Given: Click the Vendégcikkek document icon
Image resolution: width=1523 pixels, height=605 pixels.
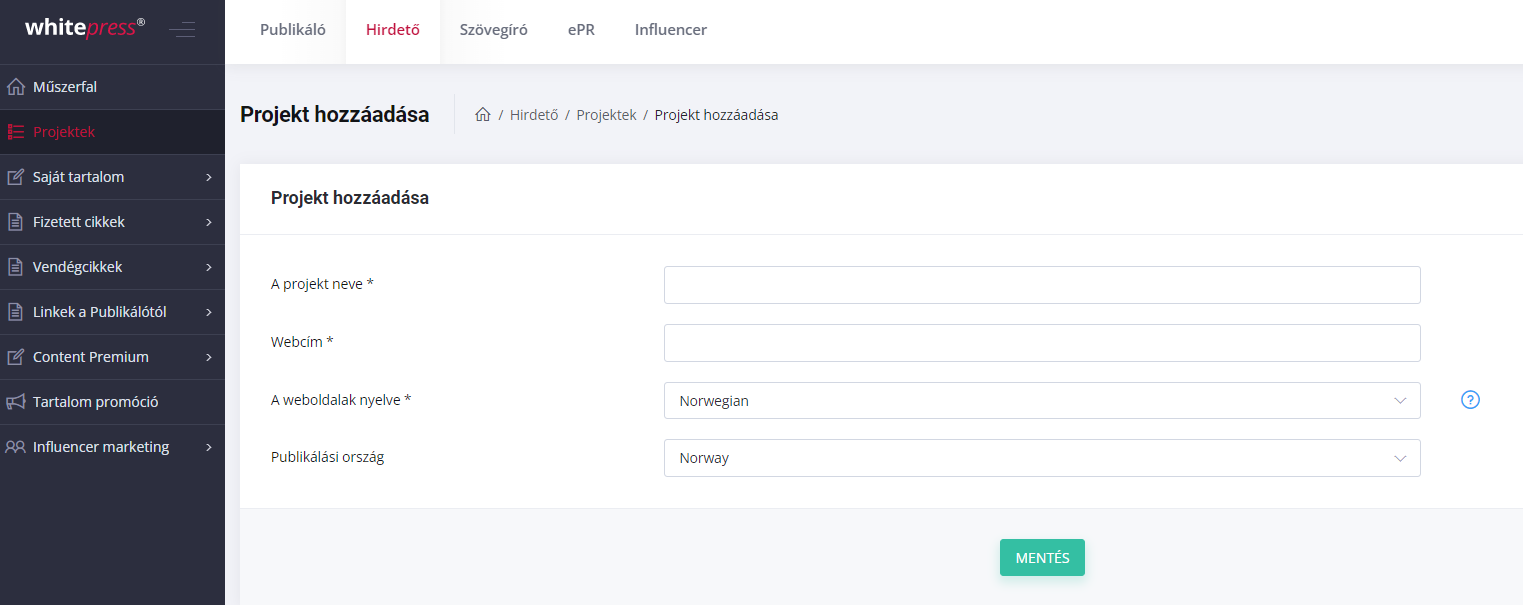Looking at the screenshot, I should (x=15, y=267).
